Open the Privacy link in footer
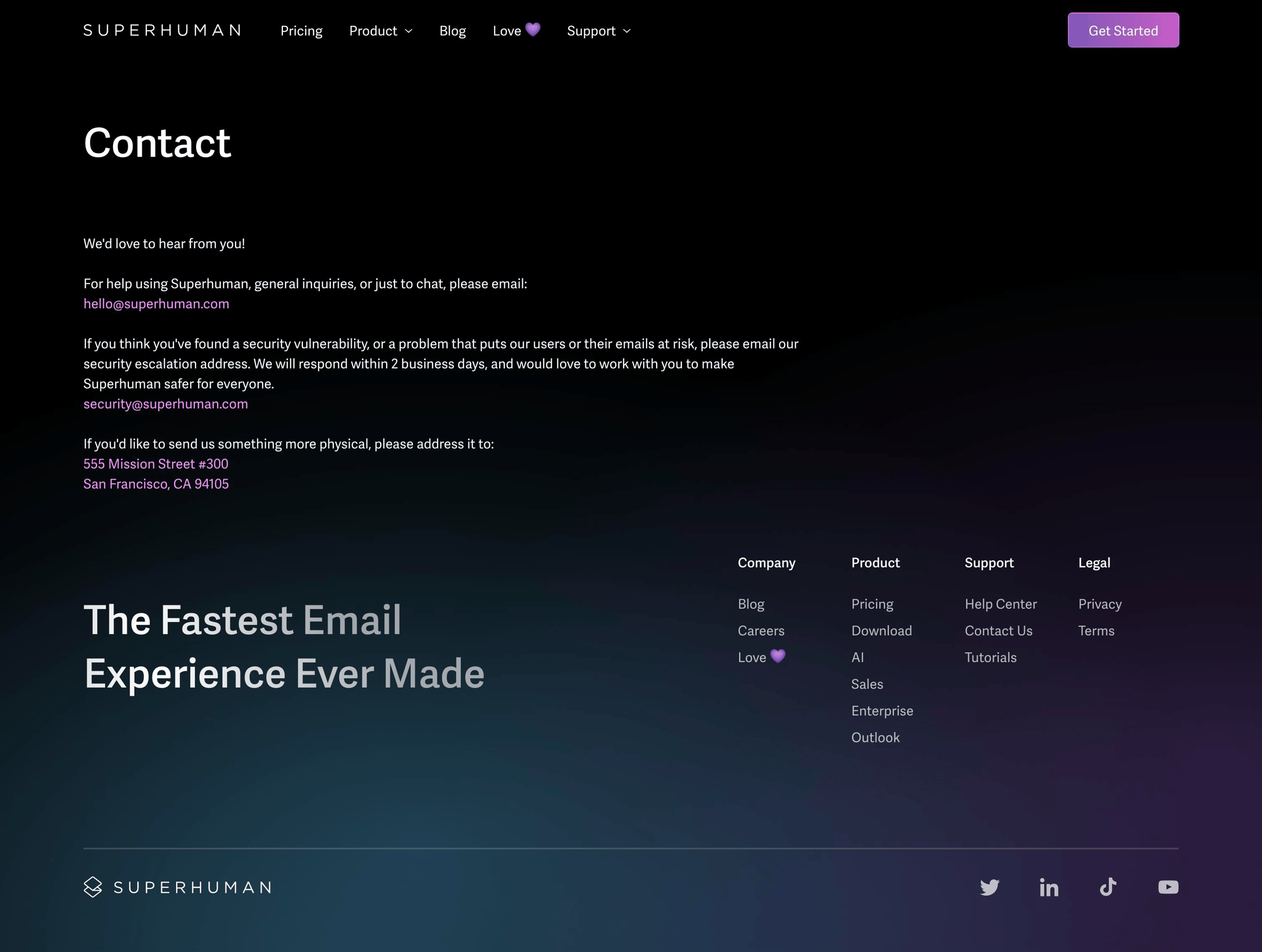The height and width of the screenshot is (952, 1262). click(1100, 604)
